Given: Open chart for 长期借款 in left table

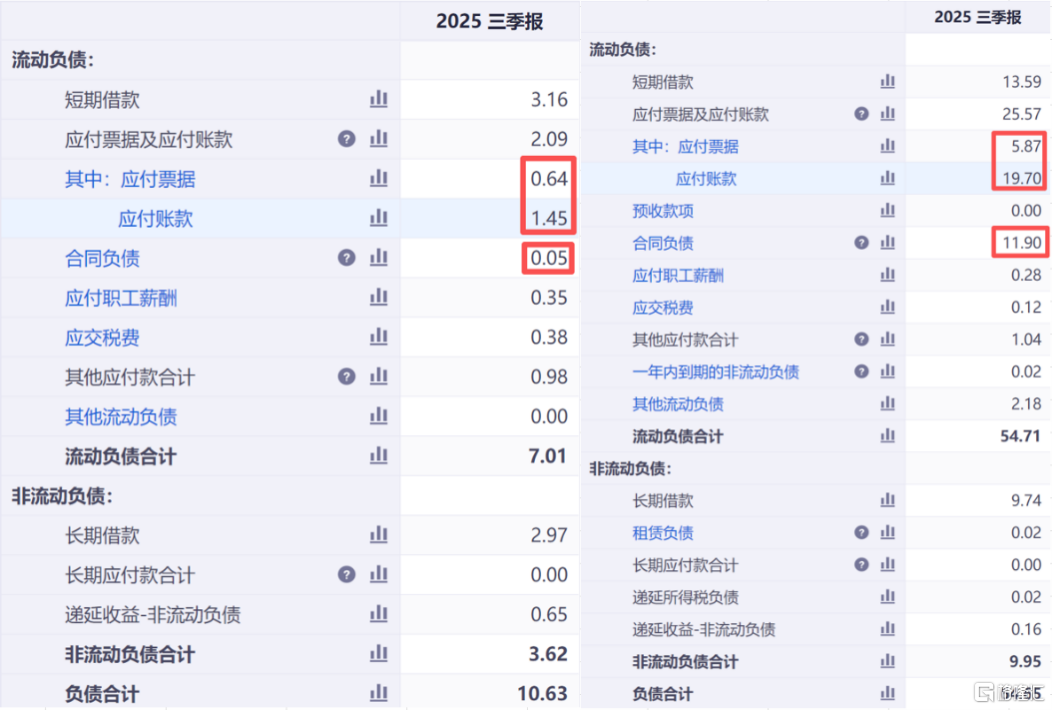Looking at the screenshot, I should 378,535.
